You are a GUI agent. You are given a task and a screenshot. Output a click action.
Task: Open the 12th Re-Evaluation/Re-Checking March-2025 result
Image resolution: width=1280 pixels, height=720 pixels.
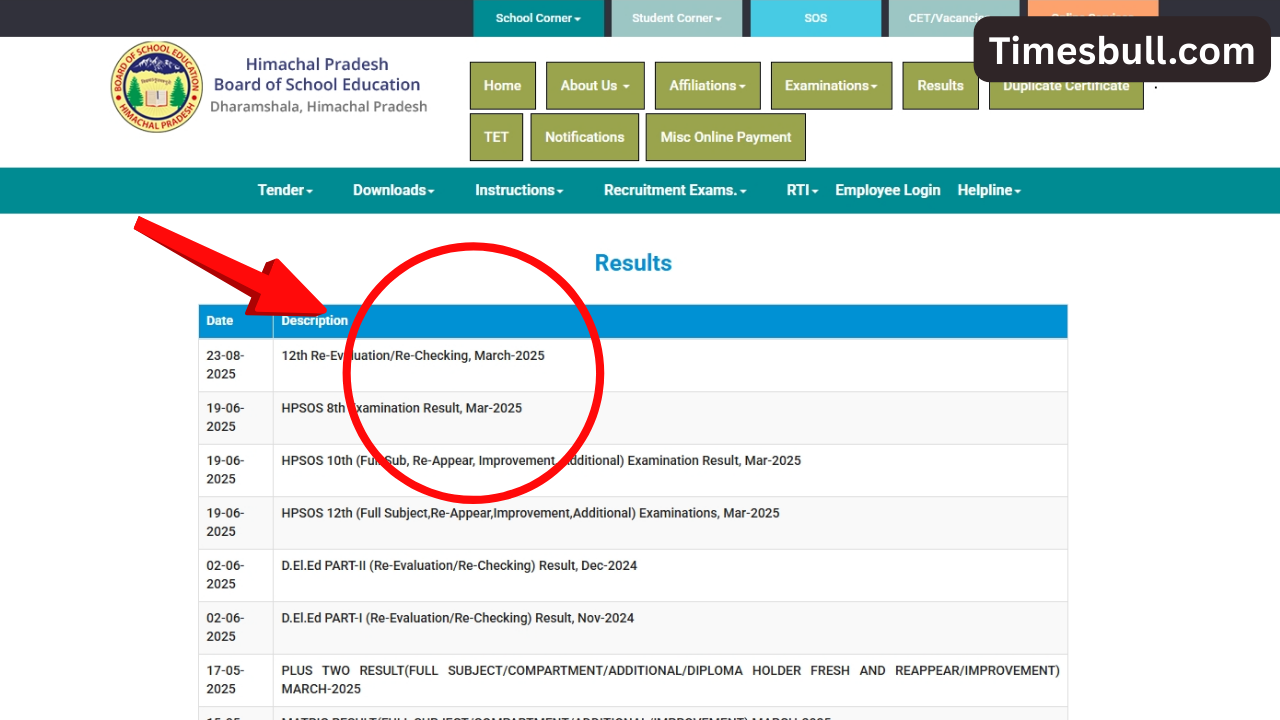[413, 355]
